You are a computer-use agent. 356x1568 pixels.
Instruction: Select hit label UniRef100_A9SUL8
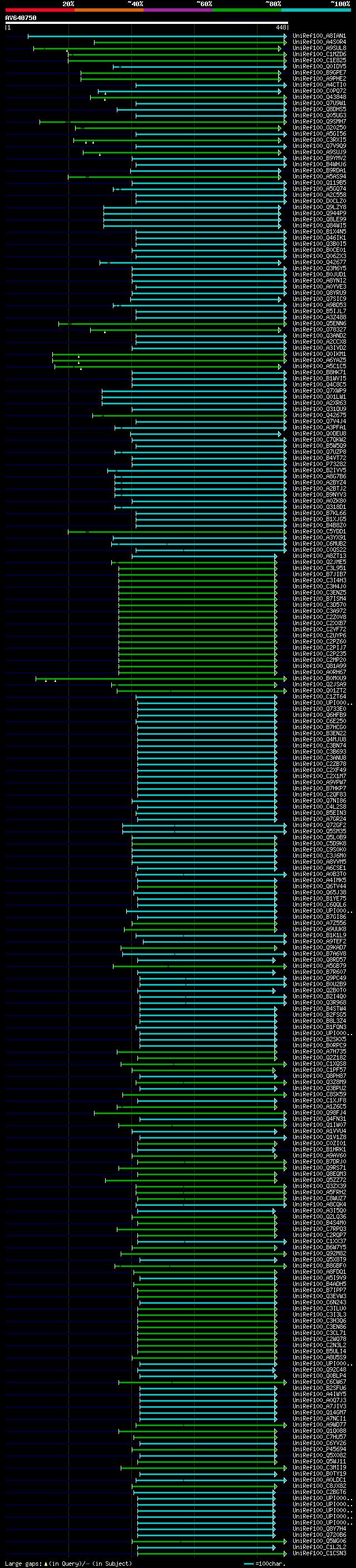click(x=319, y=48)
